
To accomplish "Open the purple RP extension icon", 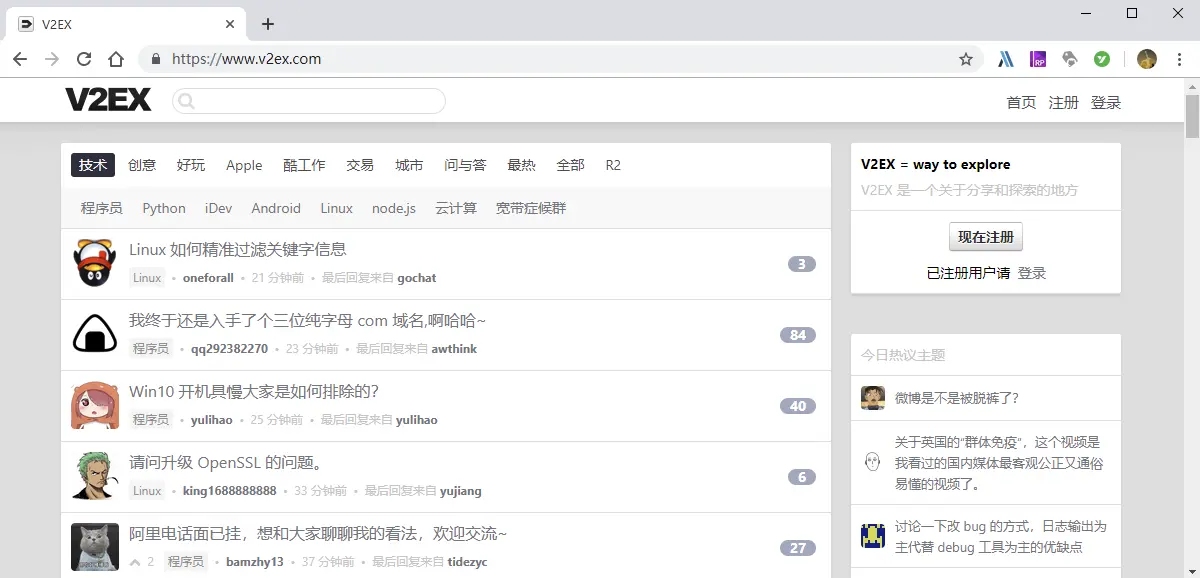I will point(1038,59).
